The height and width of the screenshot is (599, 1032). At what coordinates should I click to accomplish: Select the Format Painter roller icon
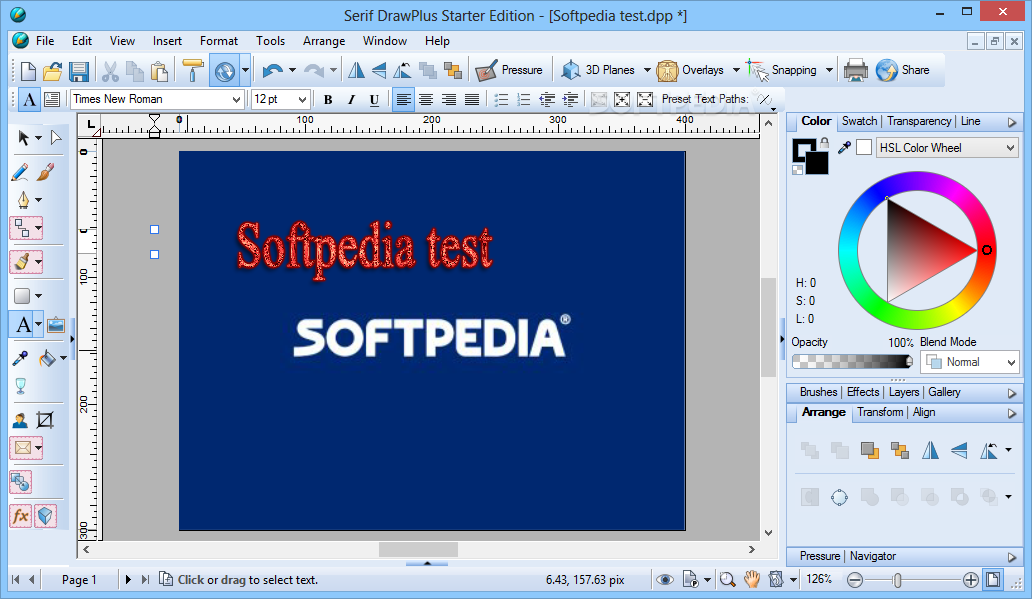[x=193, y=70]
